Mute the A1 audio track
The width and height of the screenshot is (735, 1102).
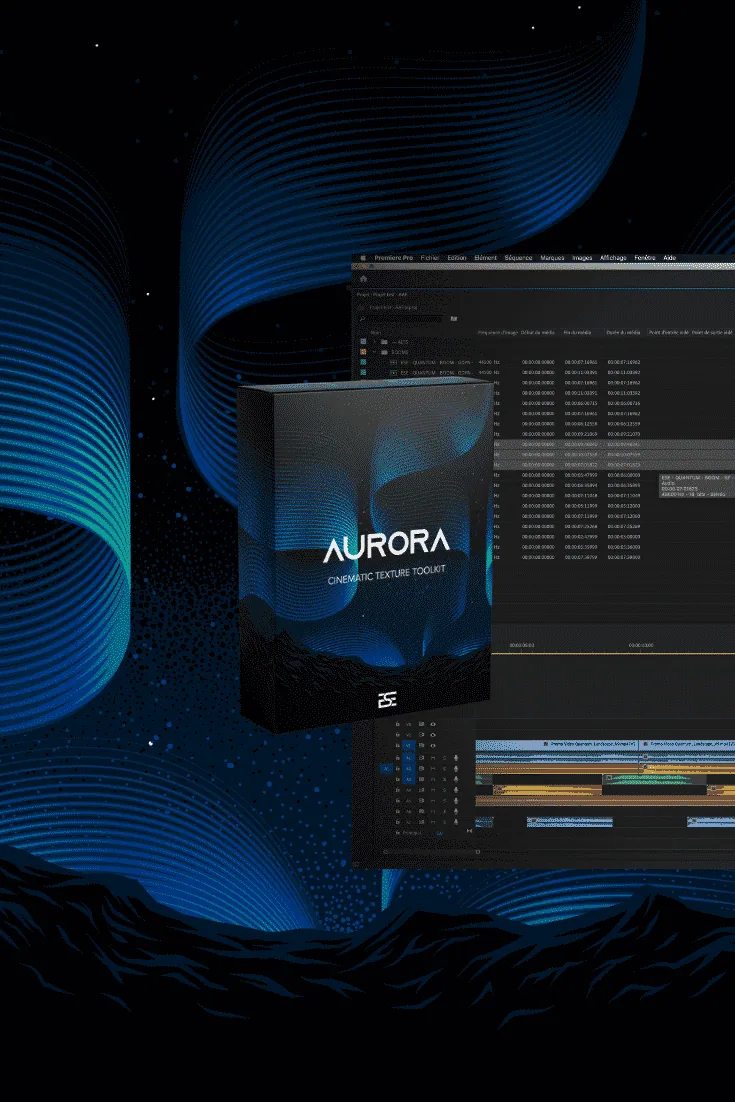point(433,758)
